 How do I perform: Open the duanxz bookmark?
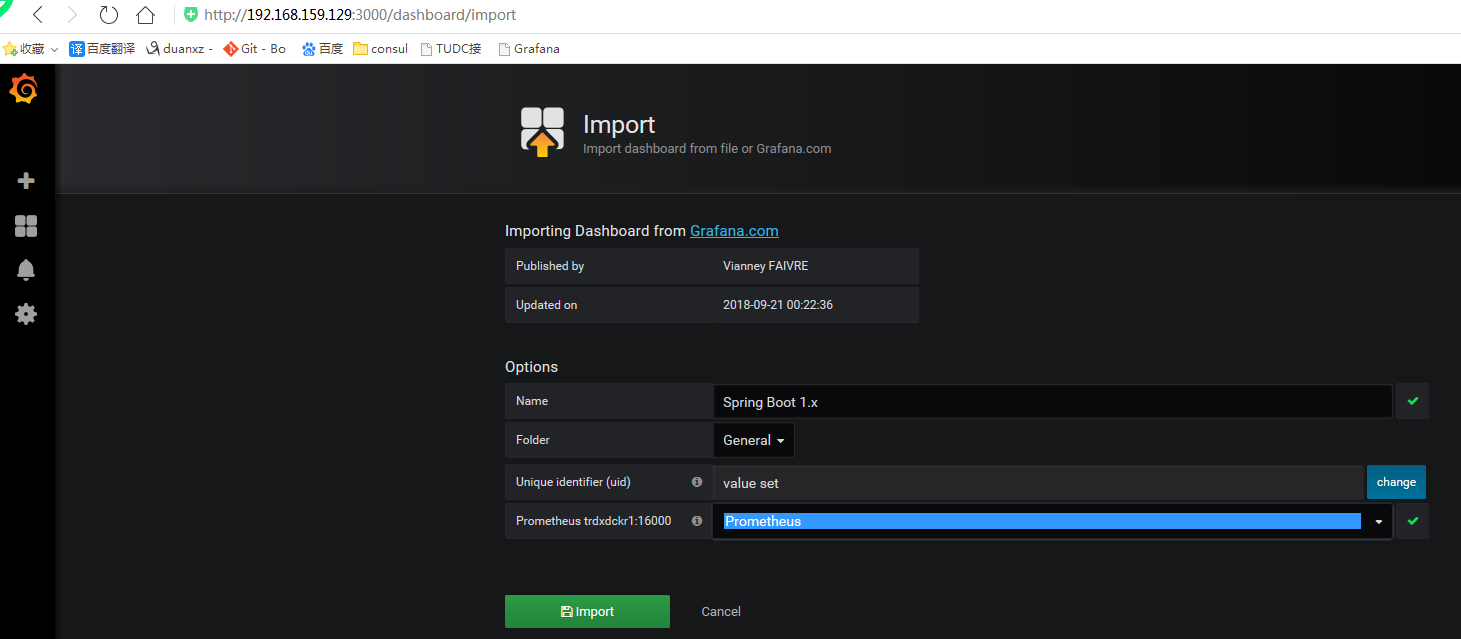[x=180, y=48]
